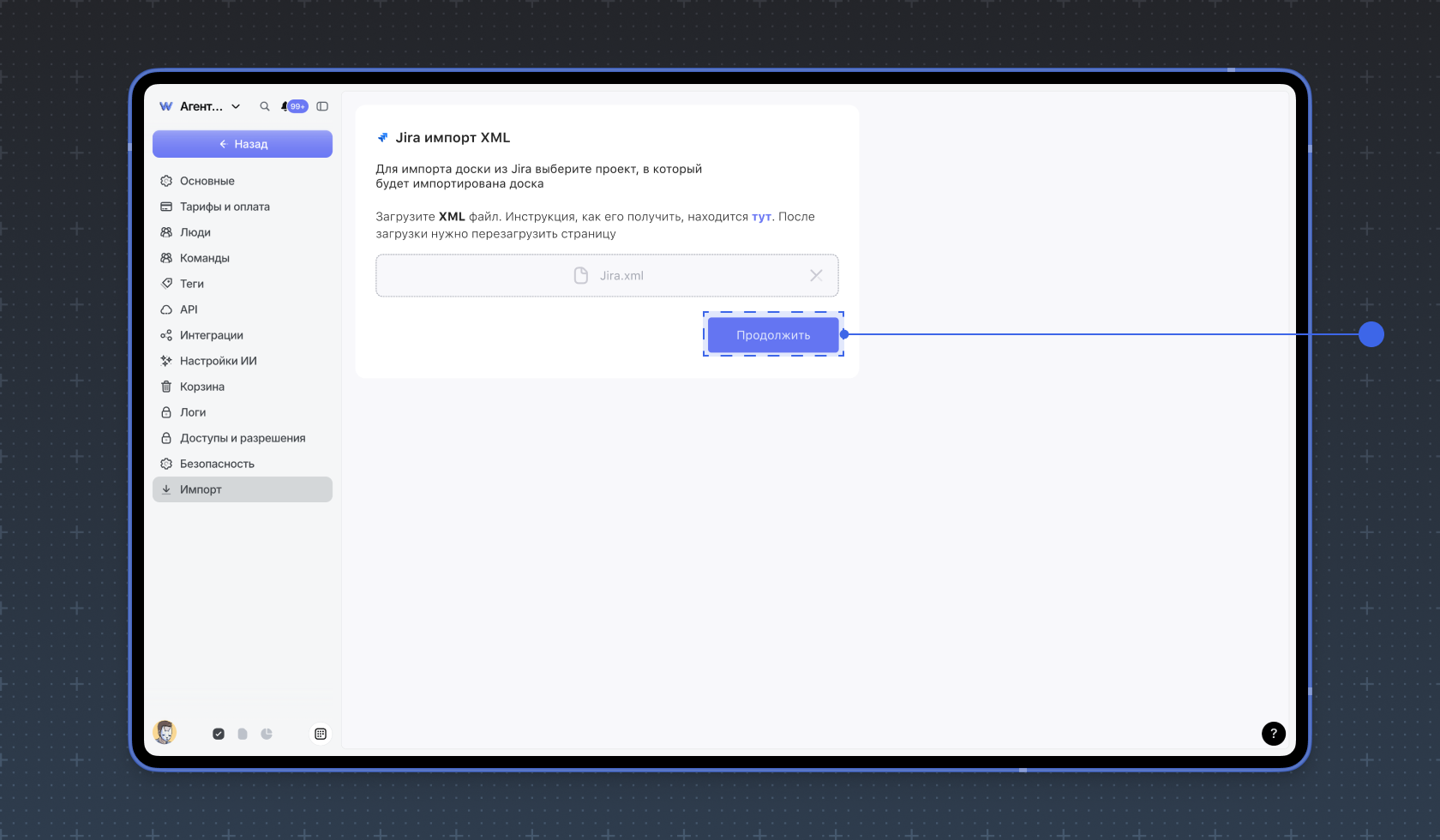
Task: Open the Корзина trash section
Action: tap(243, 387)
